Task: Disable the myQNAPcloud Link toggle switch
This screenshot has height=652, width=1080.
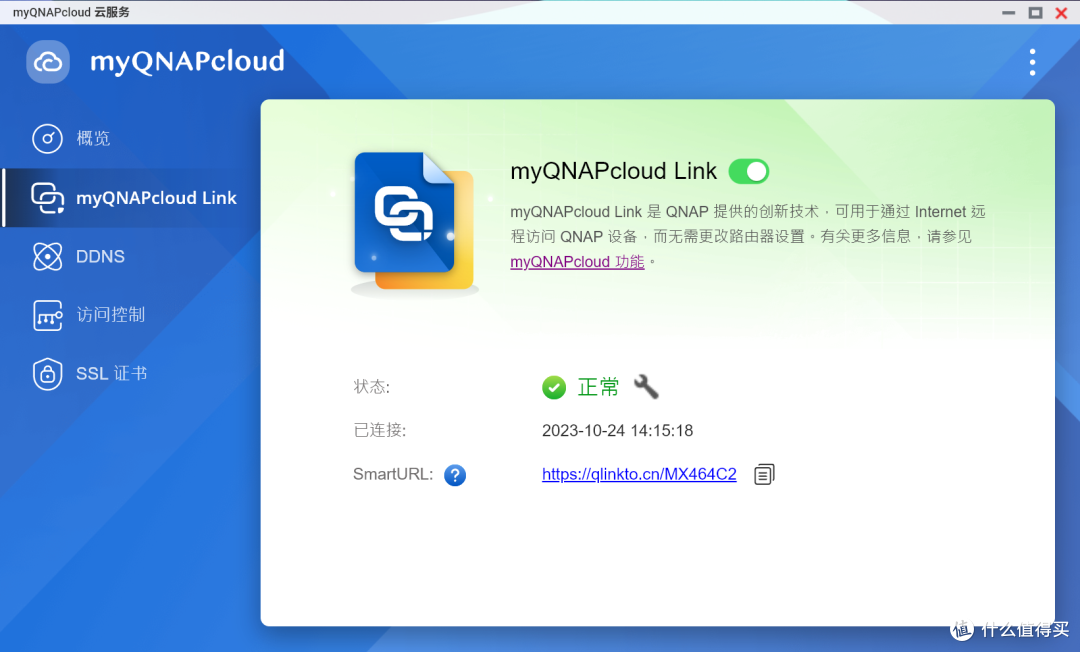Action: [x=749, y=171]
